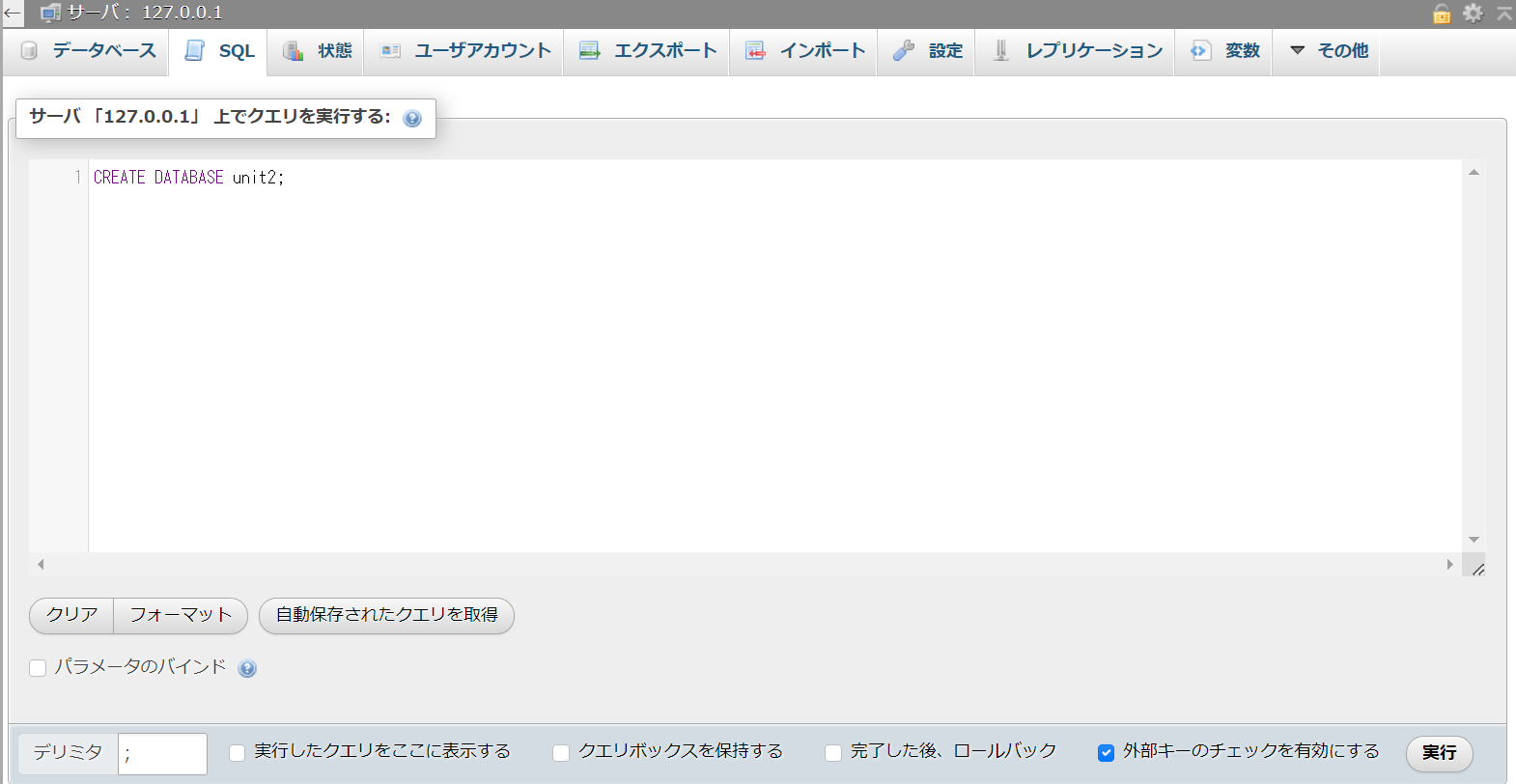This screenshot has width=1516, height=784.
Task: Click the back arrow icon at top left
Action: click(12, 13)
